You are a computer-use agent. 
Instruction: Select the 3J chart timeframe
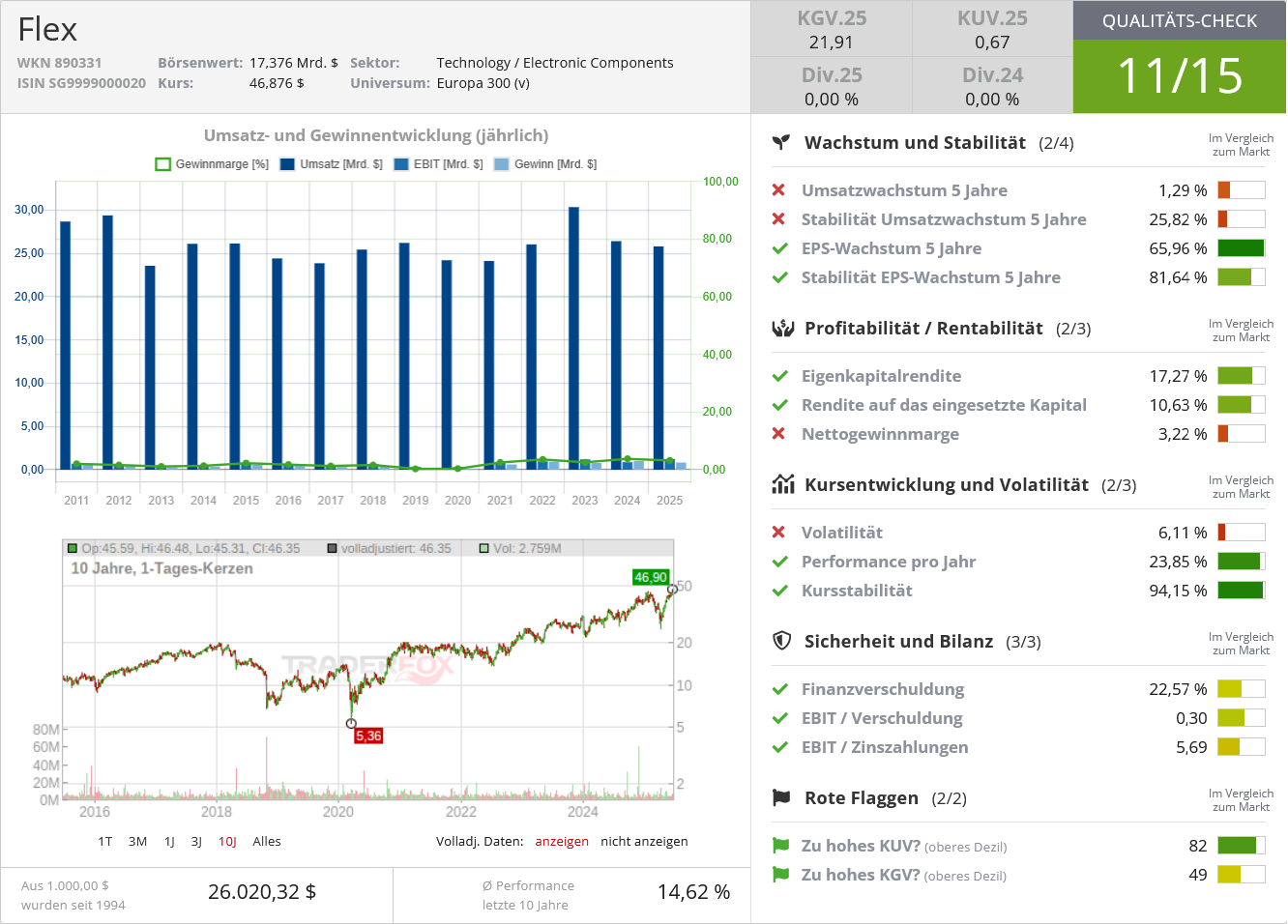(196, 842)
